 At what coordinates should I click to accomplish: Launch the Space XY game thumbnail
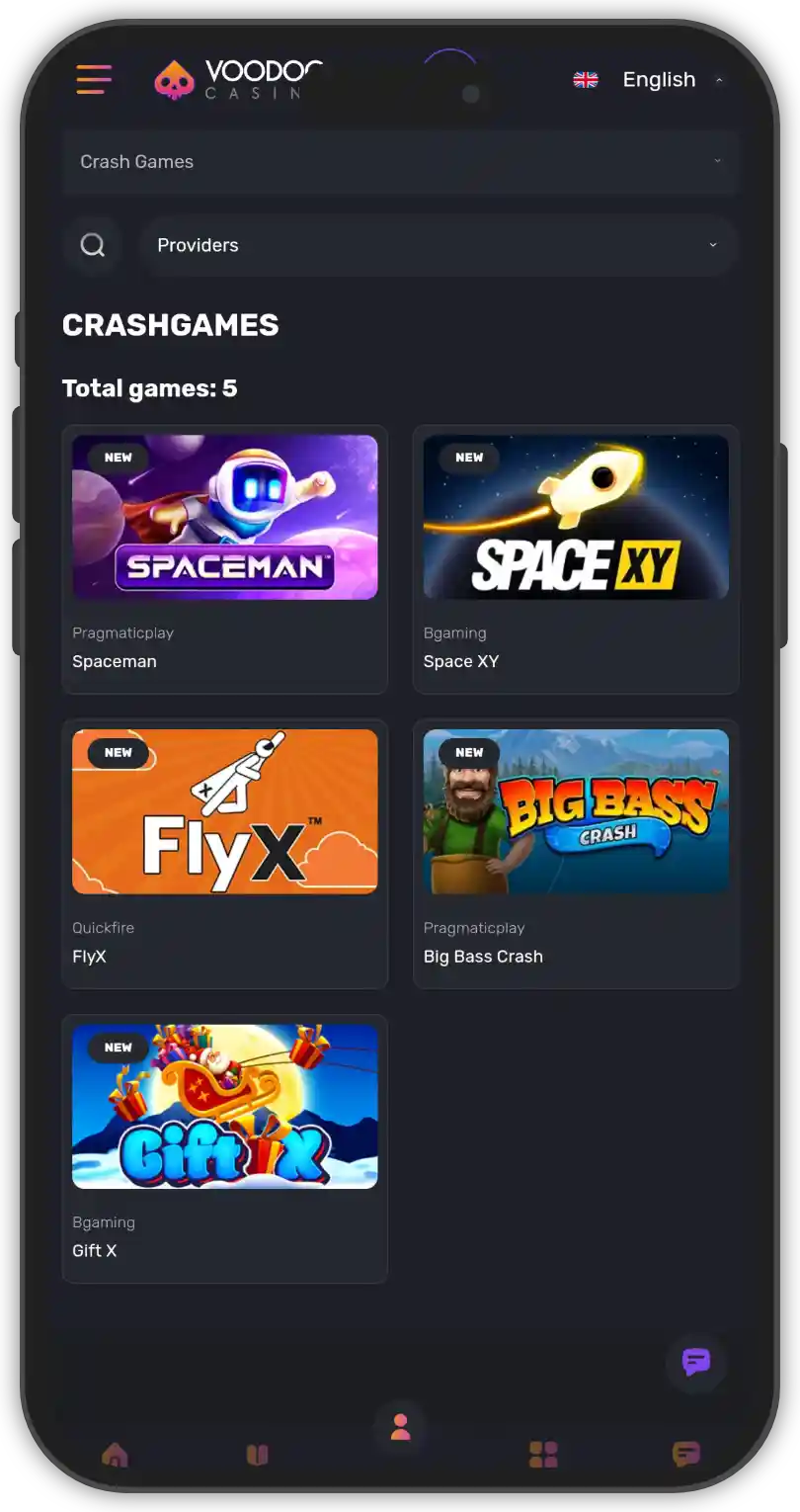[576, 517]
